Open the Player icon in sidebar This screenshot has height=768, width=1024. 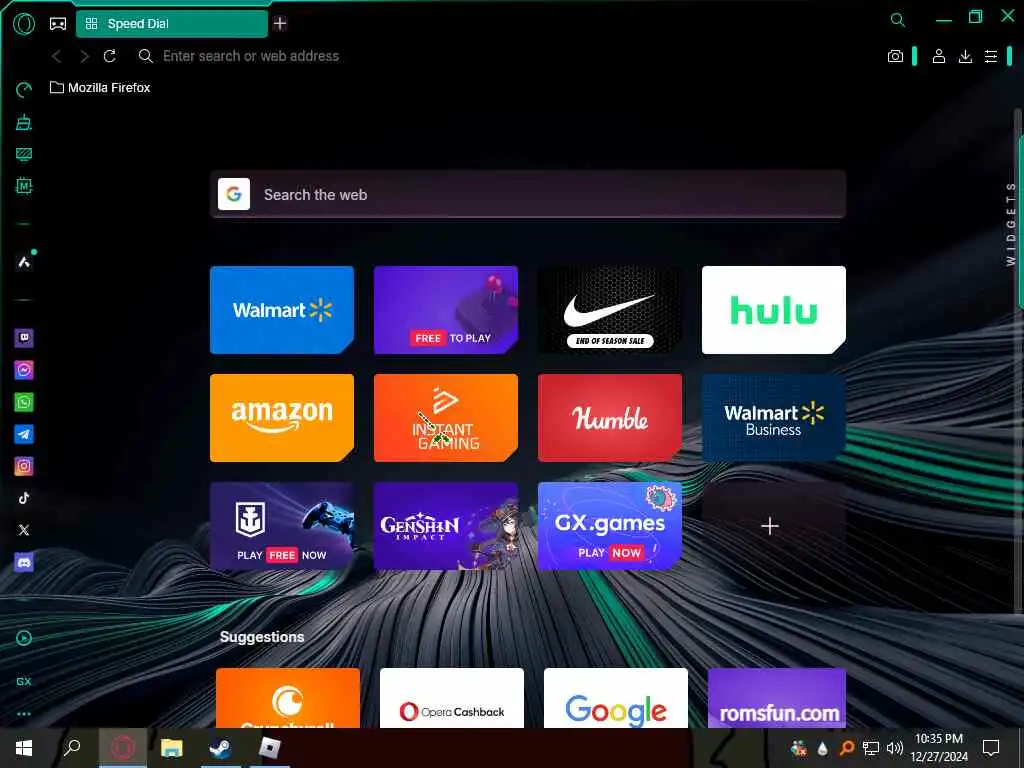tap(24, 638)
